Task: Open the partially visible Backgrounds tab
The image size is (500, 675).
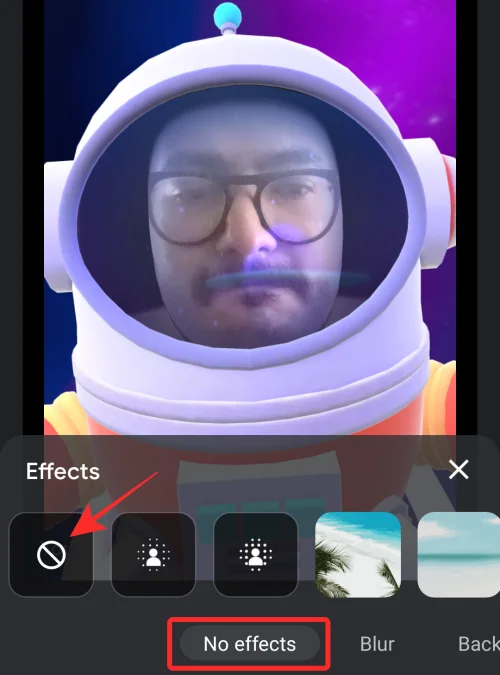Action: pos(479,644)
